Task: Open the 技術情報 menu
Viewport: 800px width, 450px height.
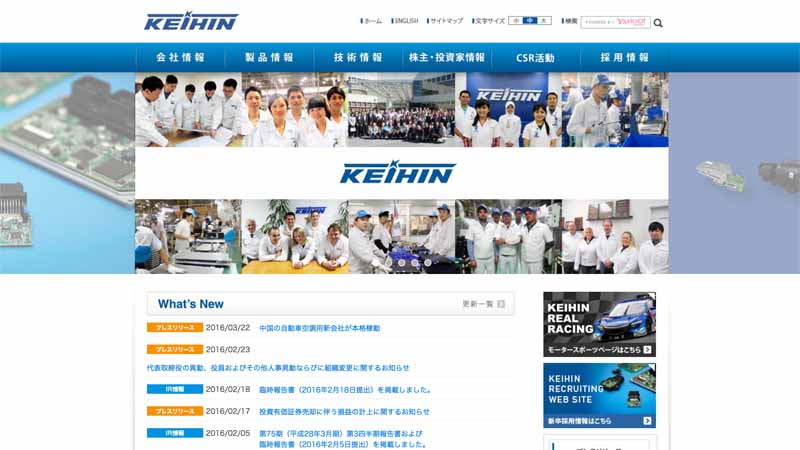Action: [358, 58]
